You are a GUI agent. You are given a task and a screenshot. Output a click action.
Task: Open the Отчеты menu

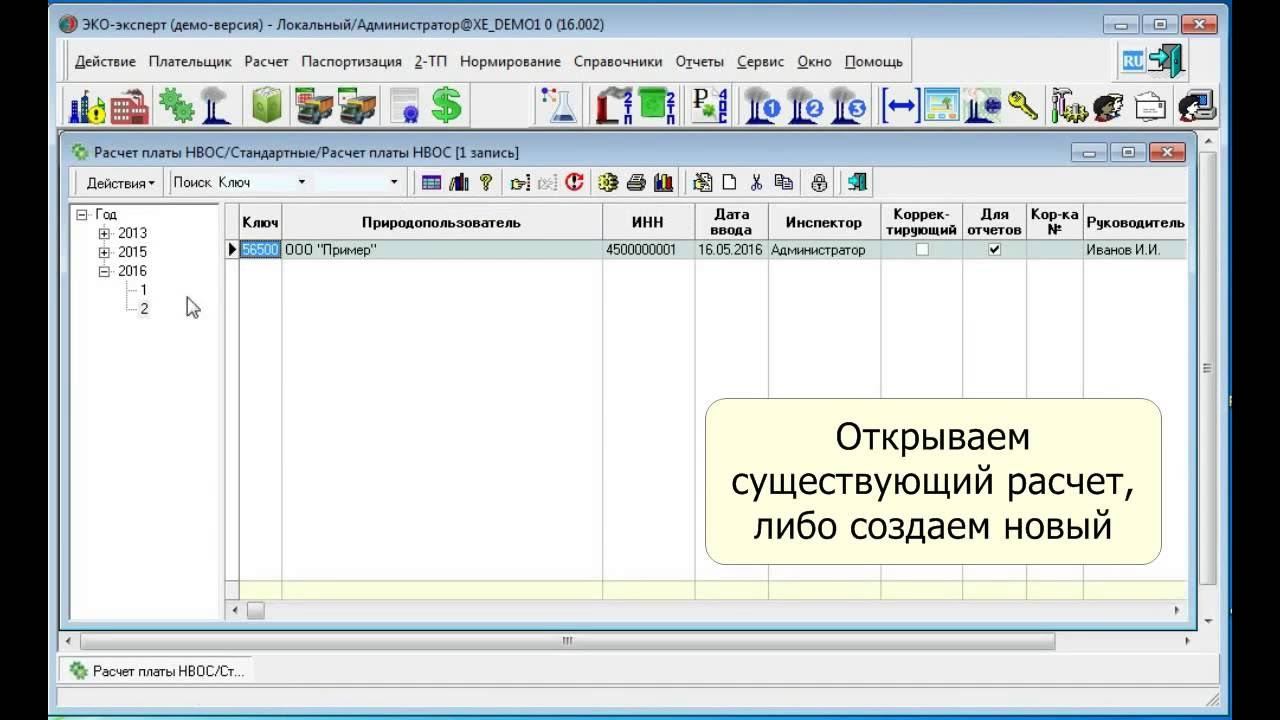699,61
